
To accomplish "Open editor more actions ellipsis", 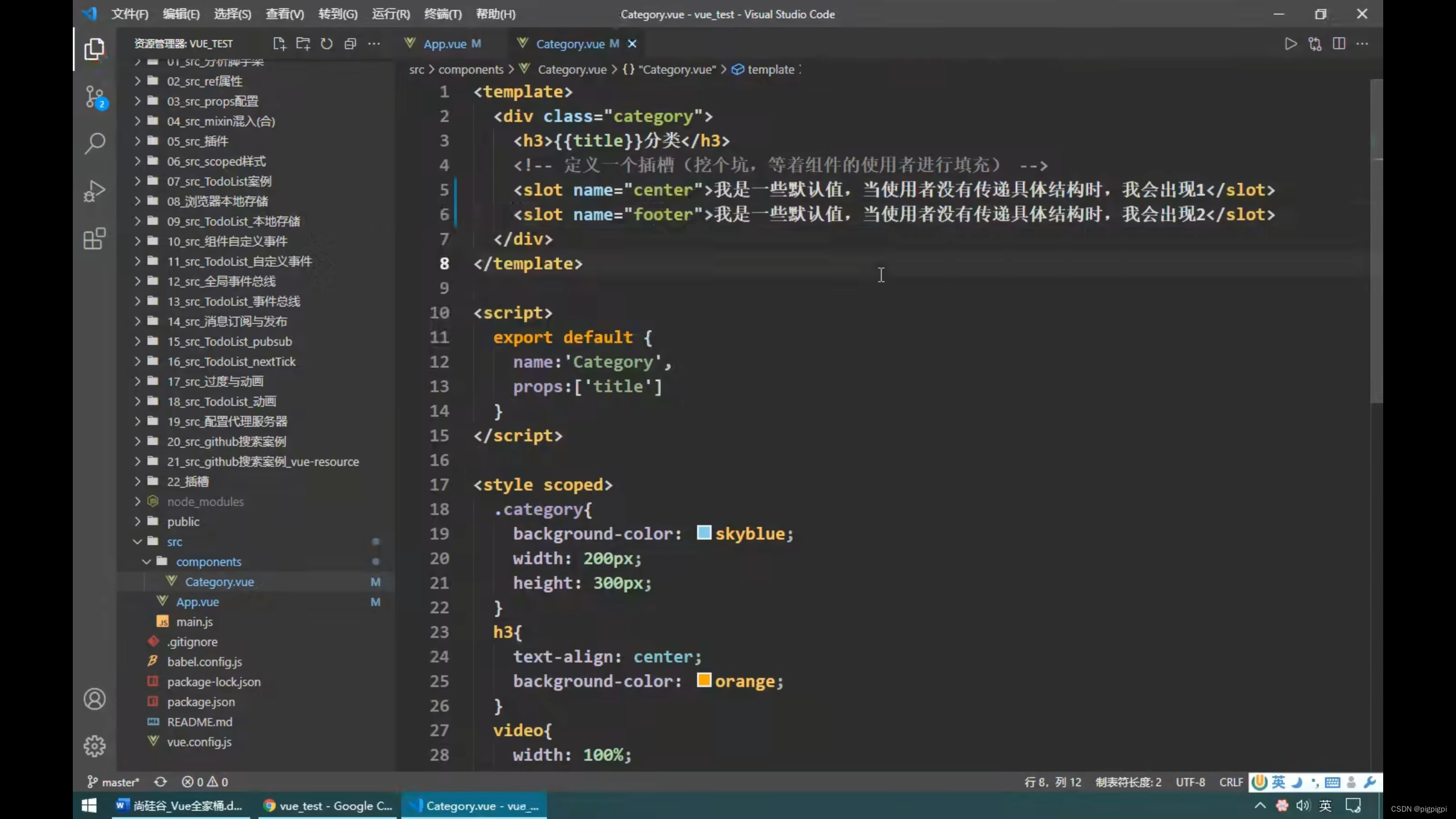I will pyautogui.click(x=1362, y=44).
